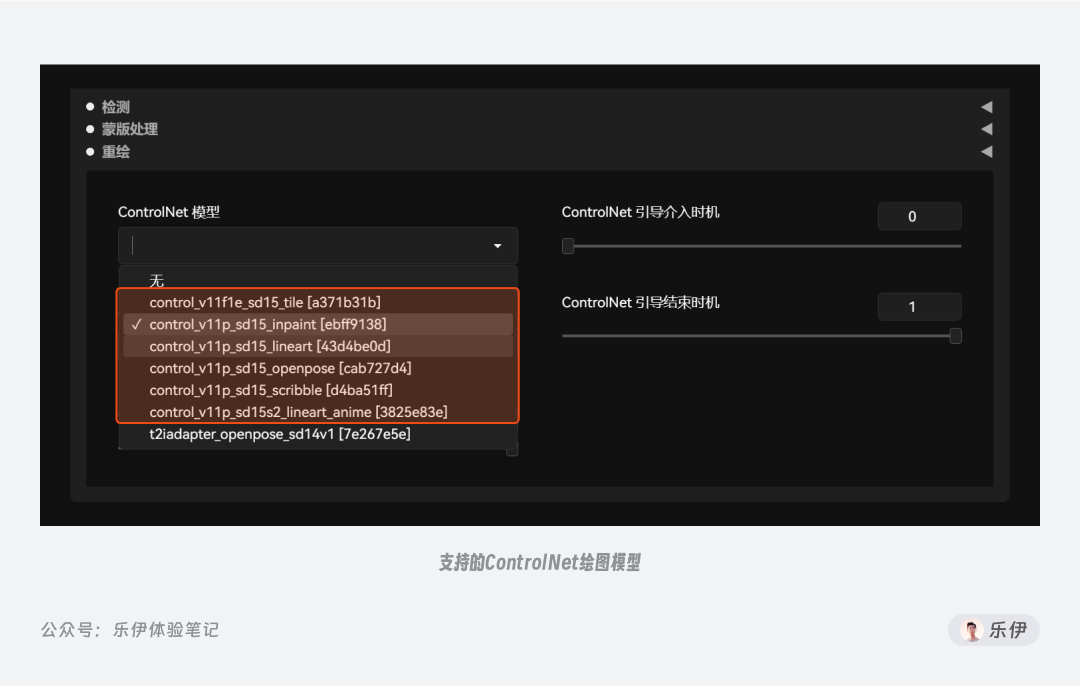
Task: Click the 引导结束时机 value box showing 1
Action: (920, 306)
